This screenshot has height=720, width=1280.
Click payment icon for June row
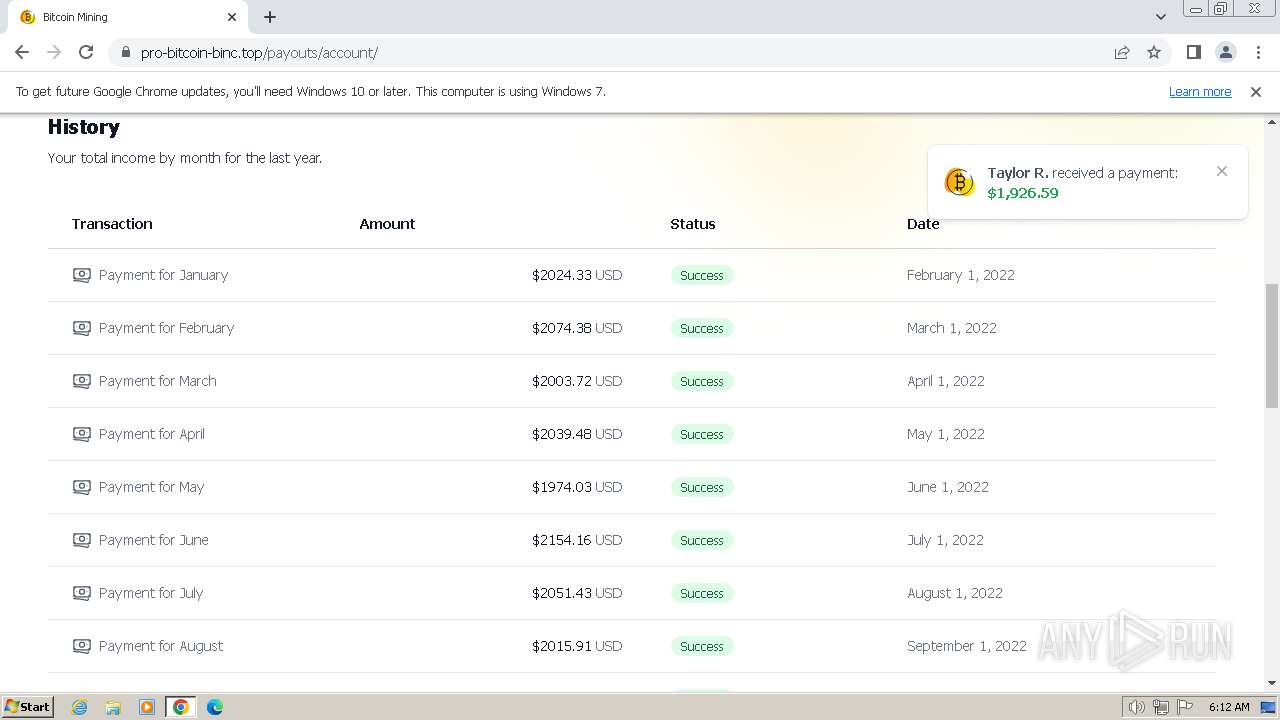click(x=82, y=540)
